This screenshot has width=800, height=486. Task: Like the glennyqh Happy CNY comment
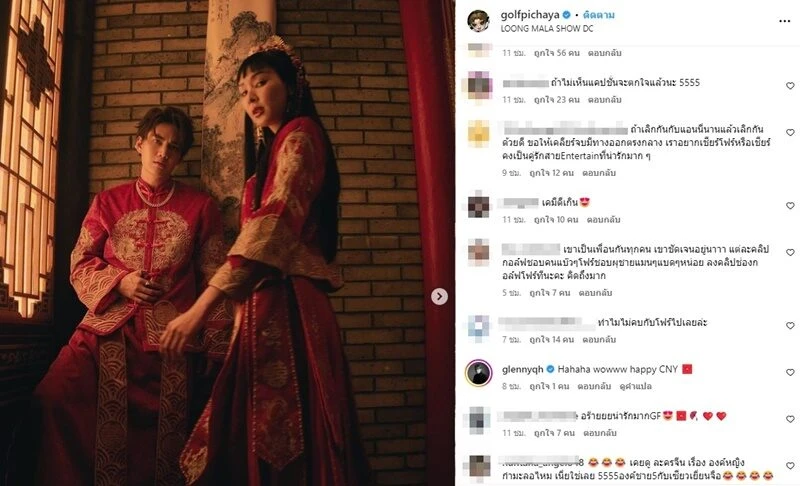pos(790,373)
